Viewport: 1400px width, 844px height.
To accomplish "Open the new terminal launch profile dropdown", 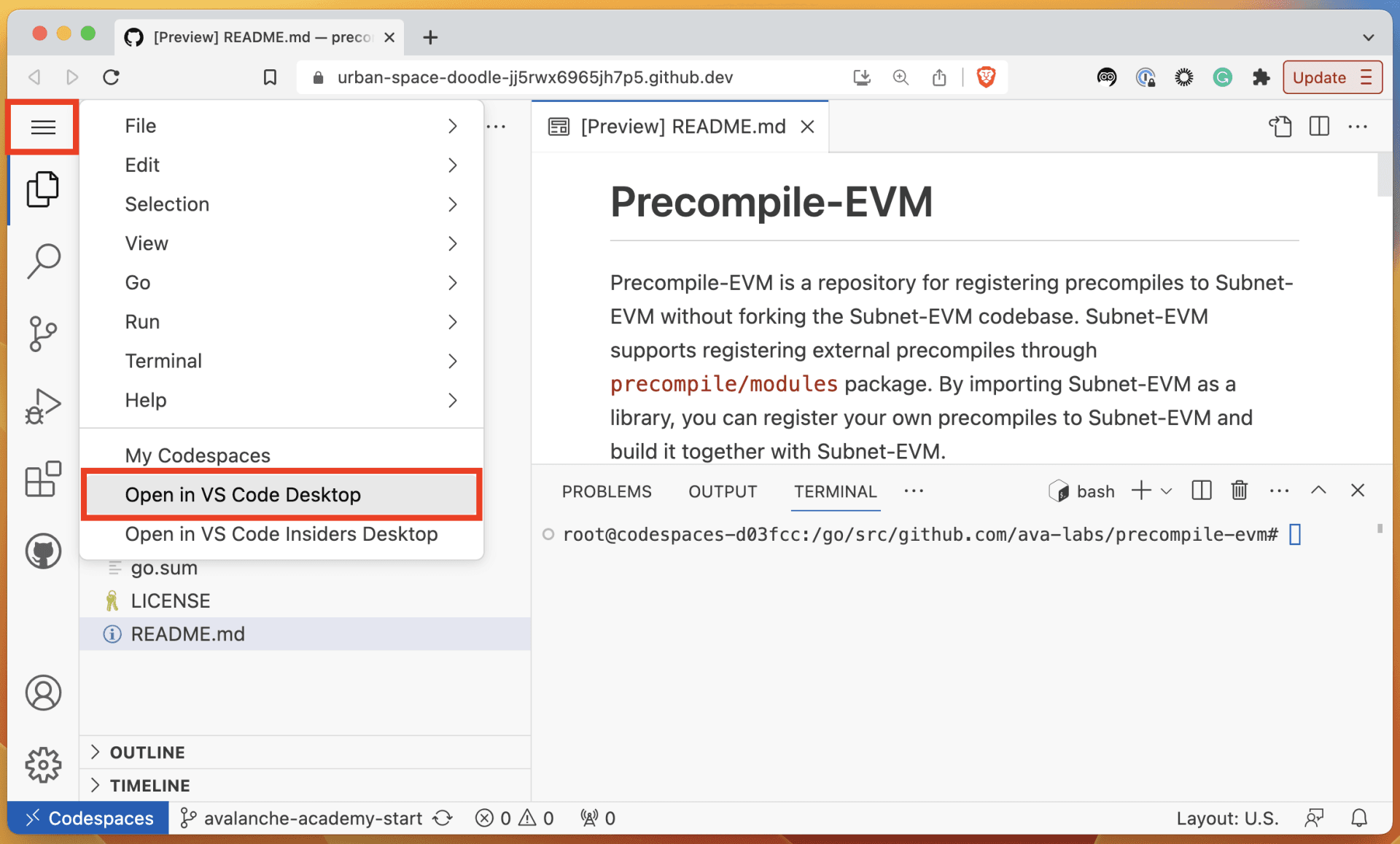I will coord(1166,491).
